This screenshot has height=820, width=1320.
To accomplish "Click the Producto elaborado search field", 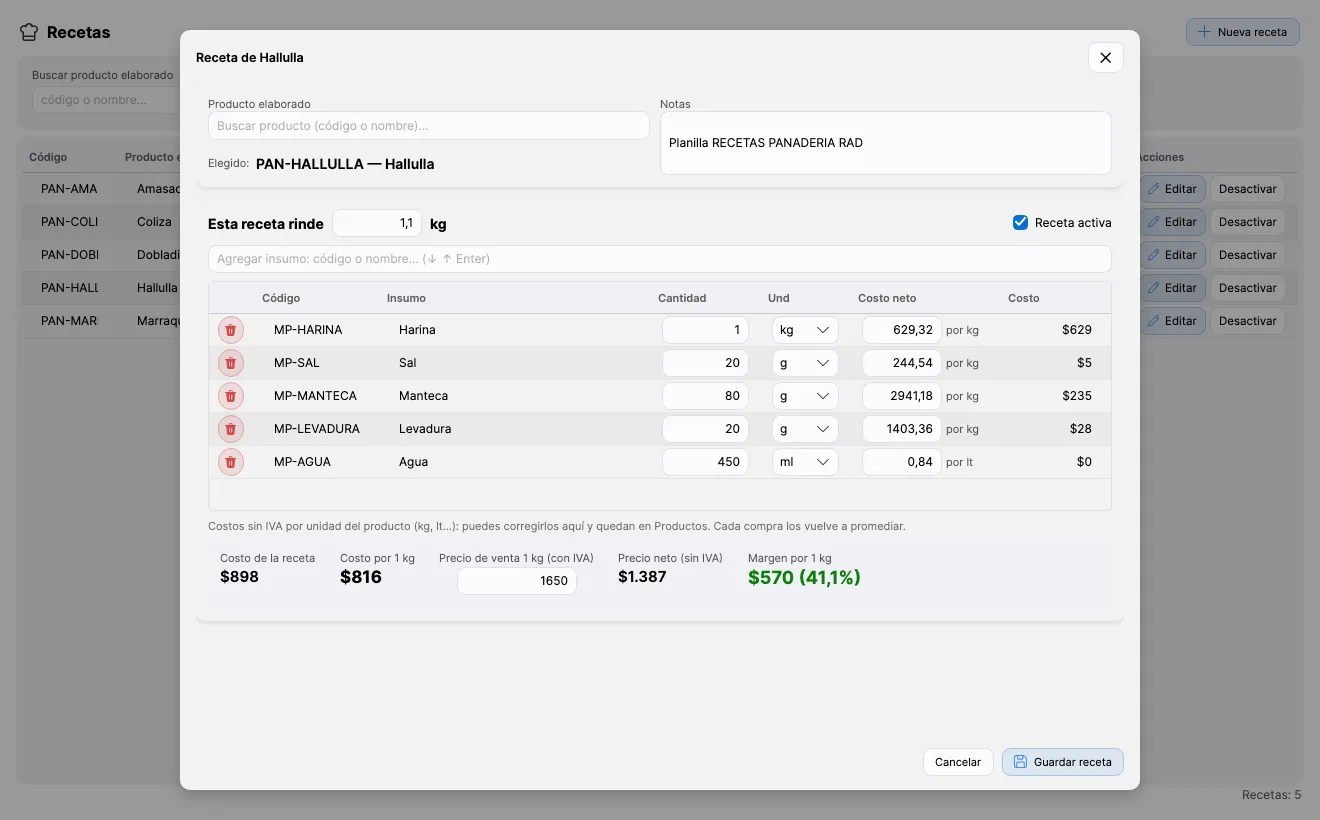I will tap(429, 126).
